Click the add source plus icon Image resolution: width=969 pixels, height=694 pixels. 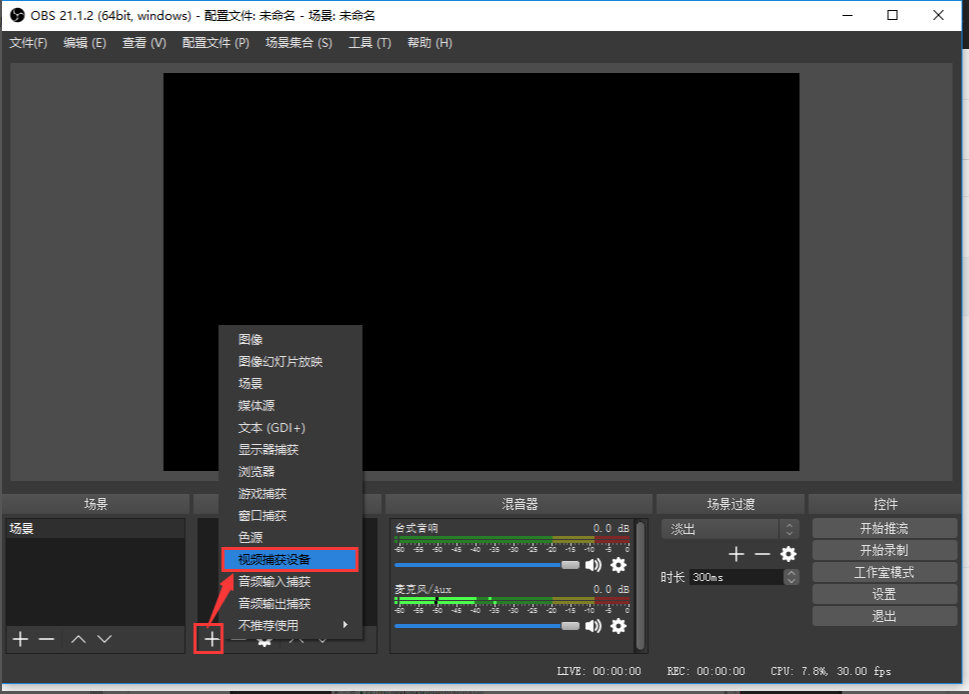[x=211, y=639]
